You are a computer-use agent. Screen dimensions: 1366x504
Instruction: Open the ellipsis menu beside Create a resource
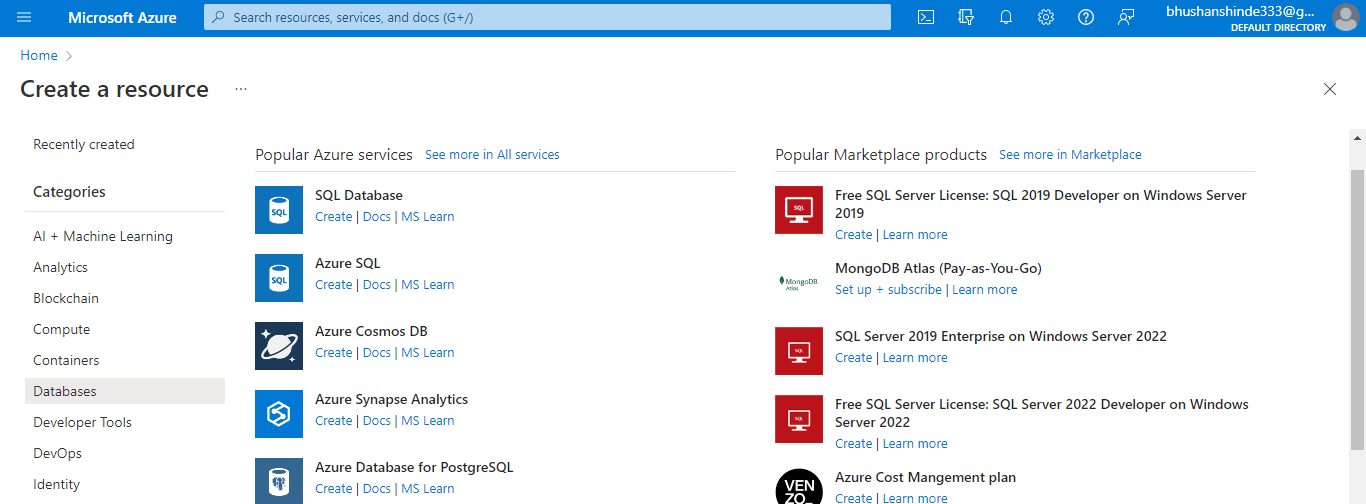(x=241, y=89)
